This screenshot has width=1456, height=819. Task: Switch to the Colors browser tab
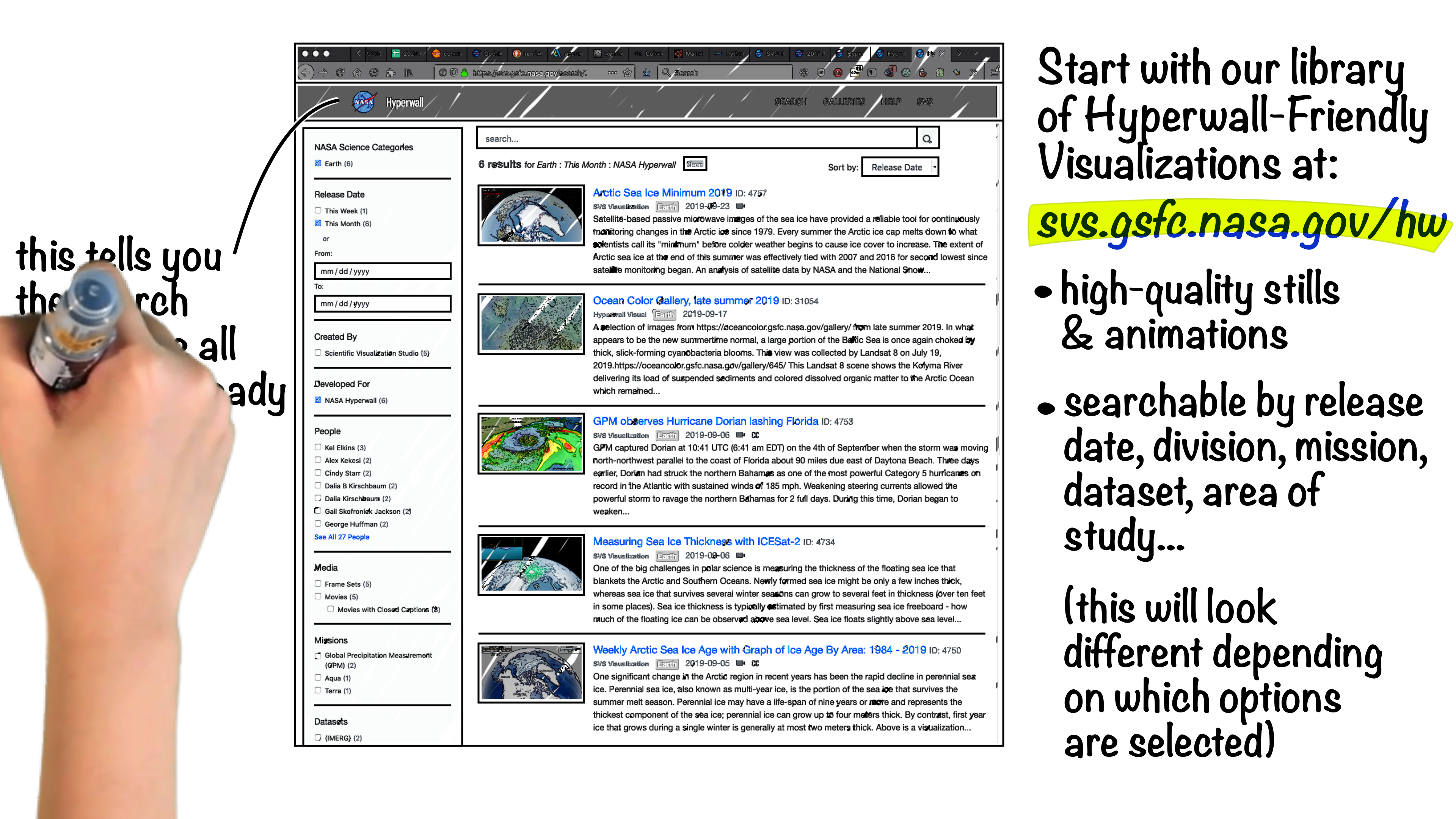648,54
